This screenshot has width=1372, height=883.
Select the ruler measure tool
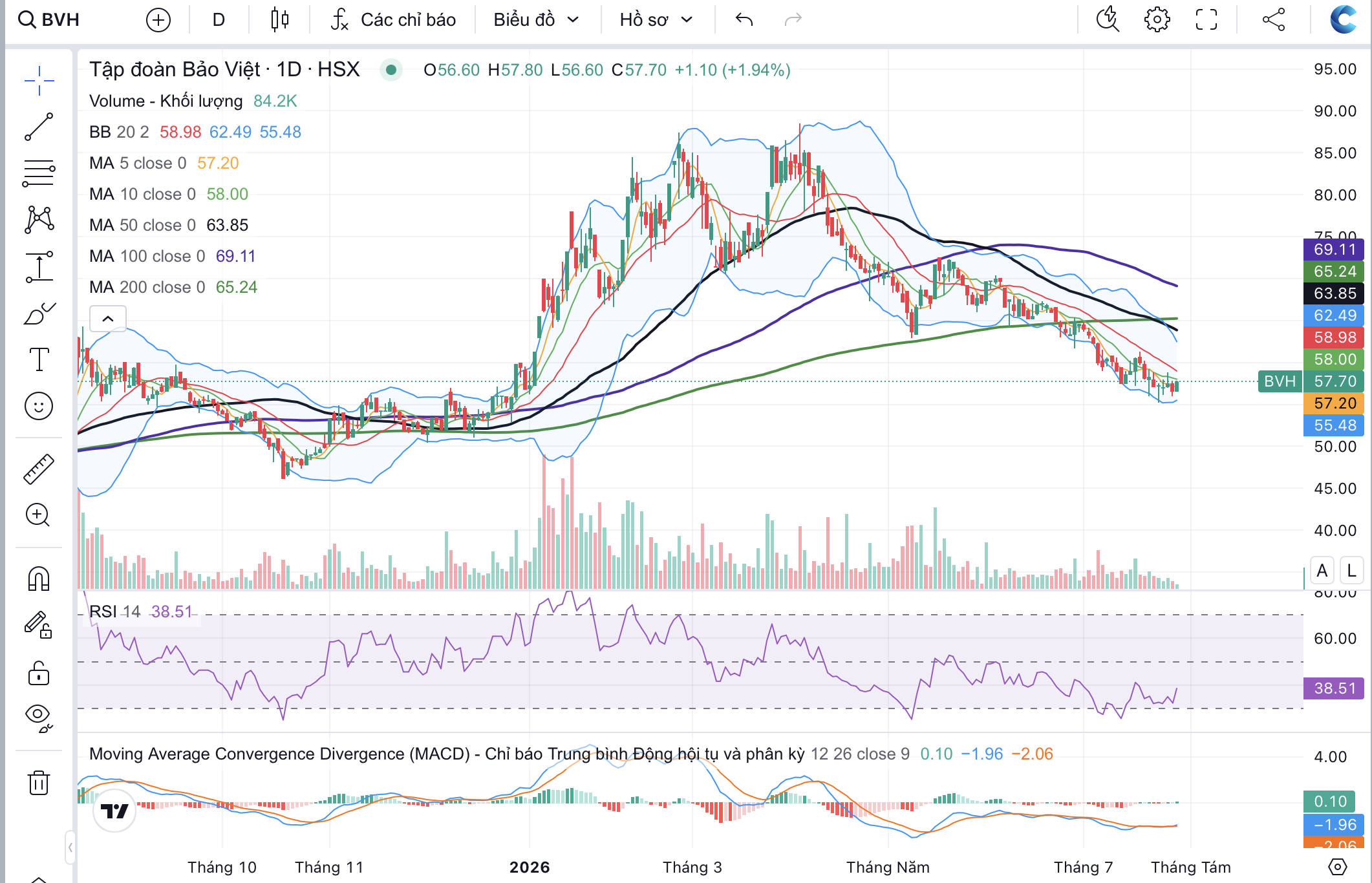(x=39, y=469)
